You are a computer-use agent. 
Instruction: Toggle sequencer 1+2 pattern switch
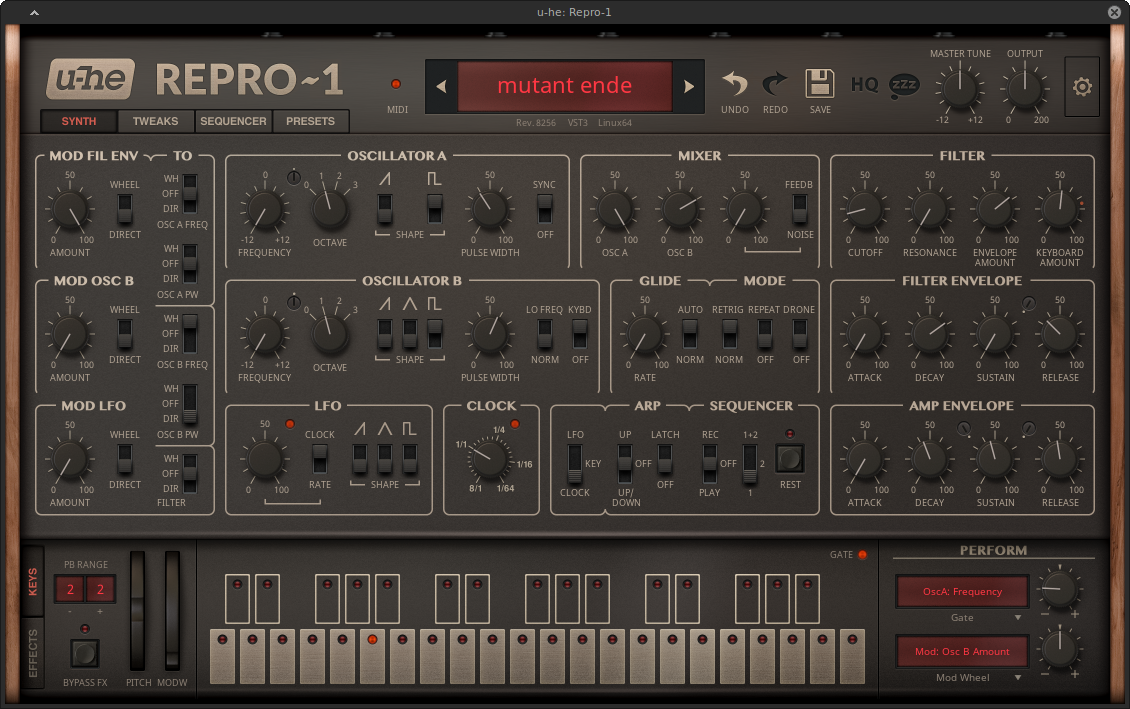(749, 464)
